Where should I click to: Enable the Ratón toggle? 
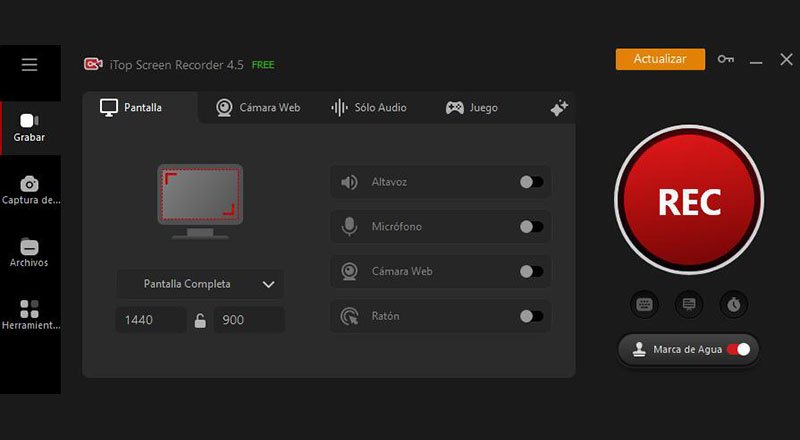pos(531,316)
